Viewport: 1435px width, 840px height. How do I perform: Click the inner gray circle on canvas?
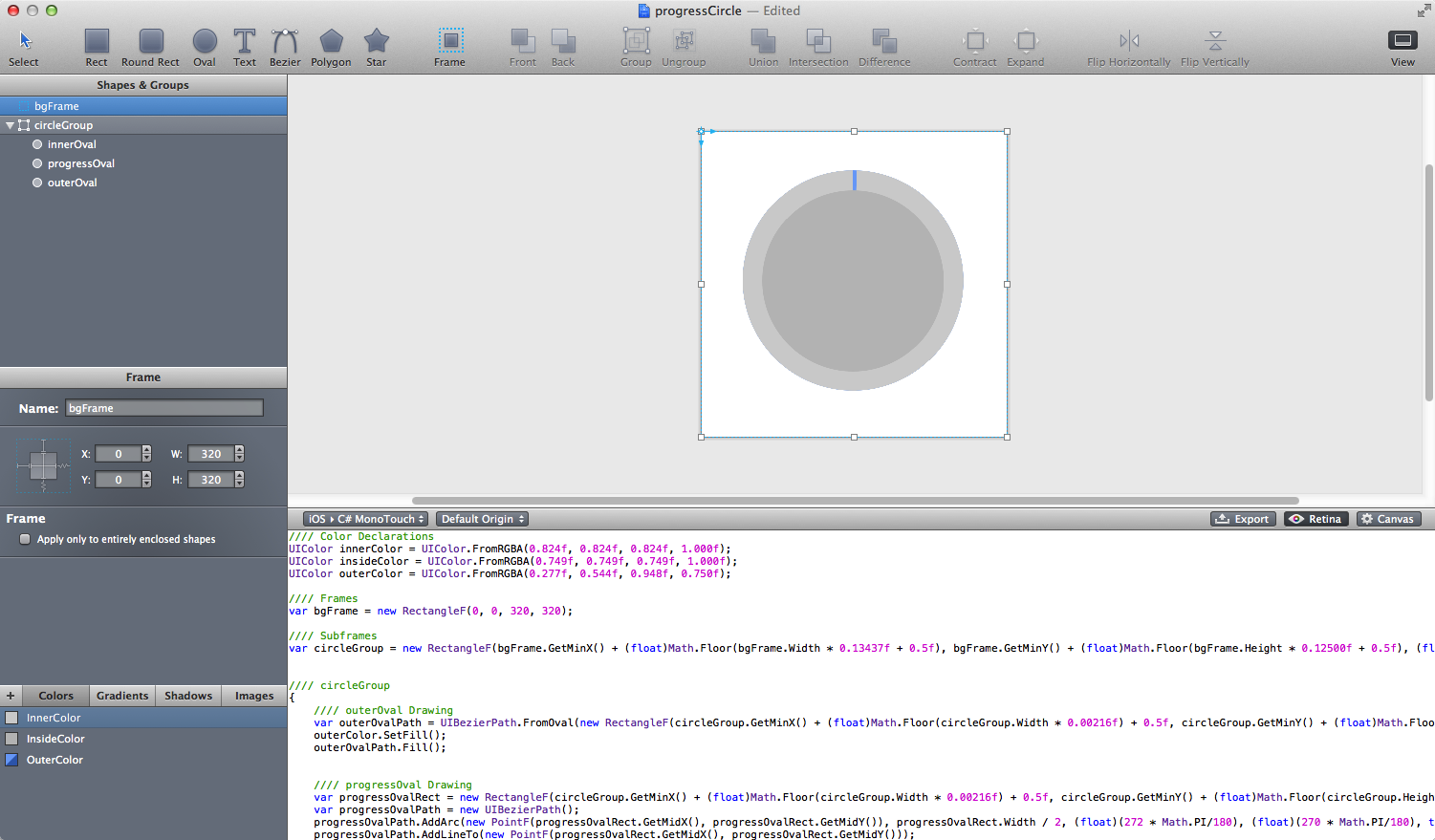point(853,281)
